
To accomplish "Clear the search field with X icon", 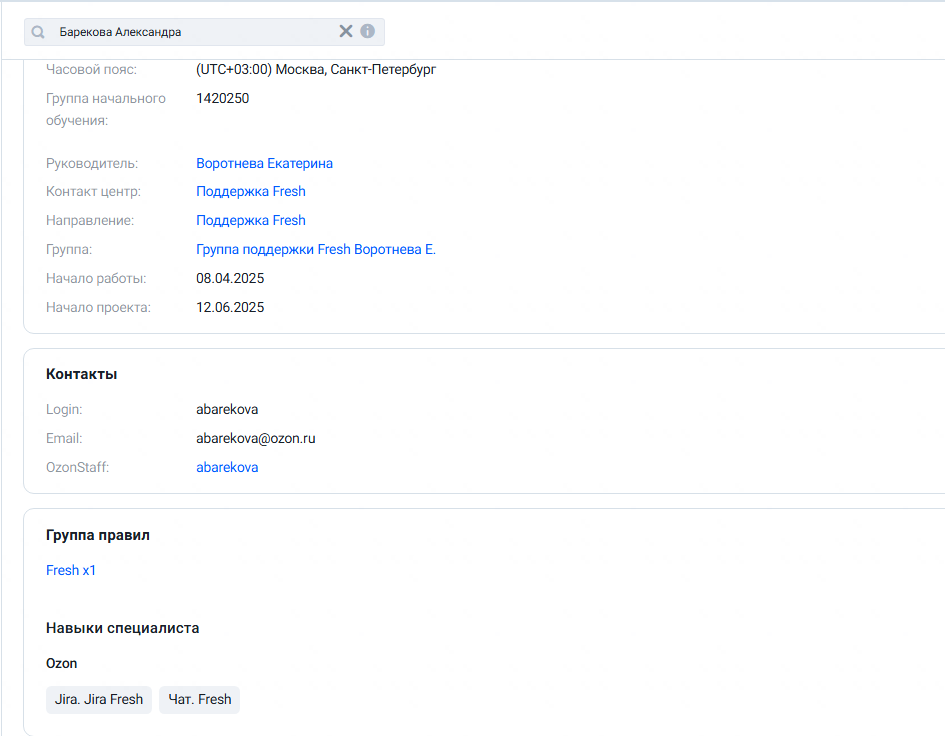I will 346,31.
